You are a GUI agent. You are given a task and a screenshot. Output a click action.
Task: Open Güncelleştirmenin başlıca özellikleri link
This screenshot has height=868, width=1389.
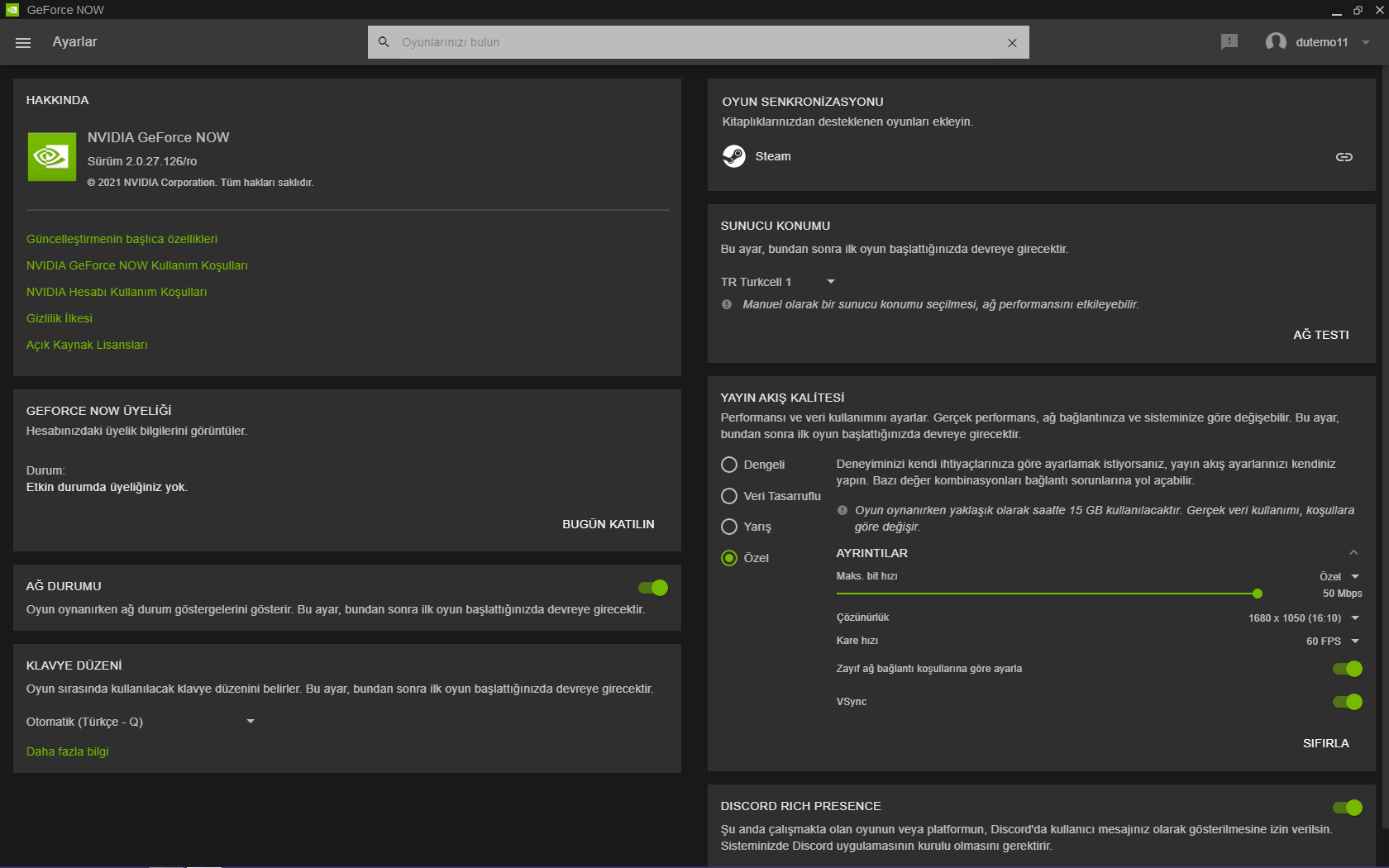(x=122, y=239)
